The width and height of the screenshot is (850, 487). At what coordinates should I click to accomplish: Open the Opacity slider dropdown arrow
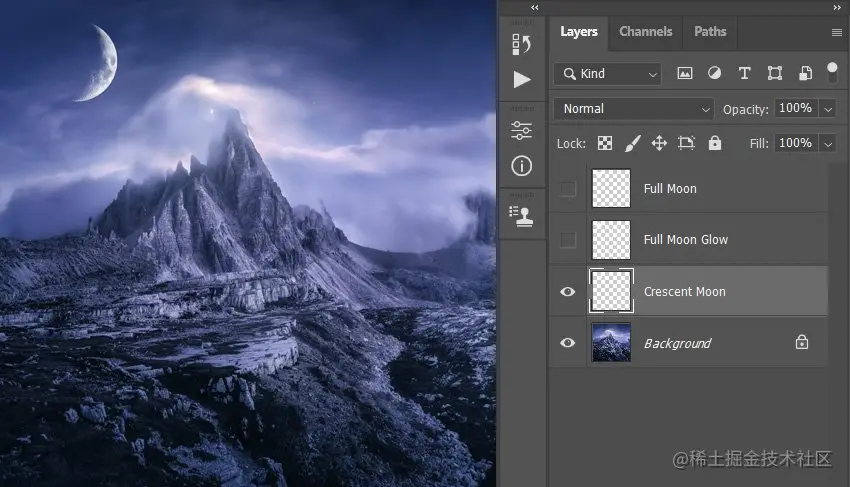pos(828,110)
